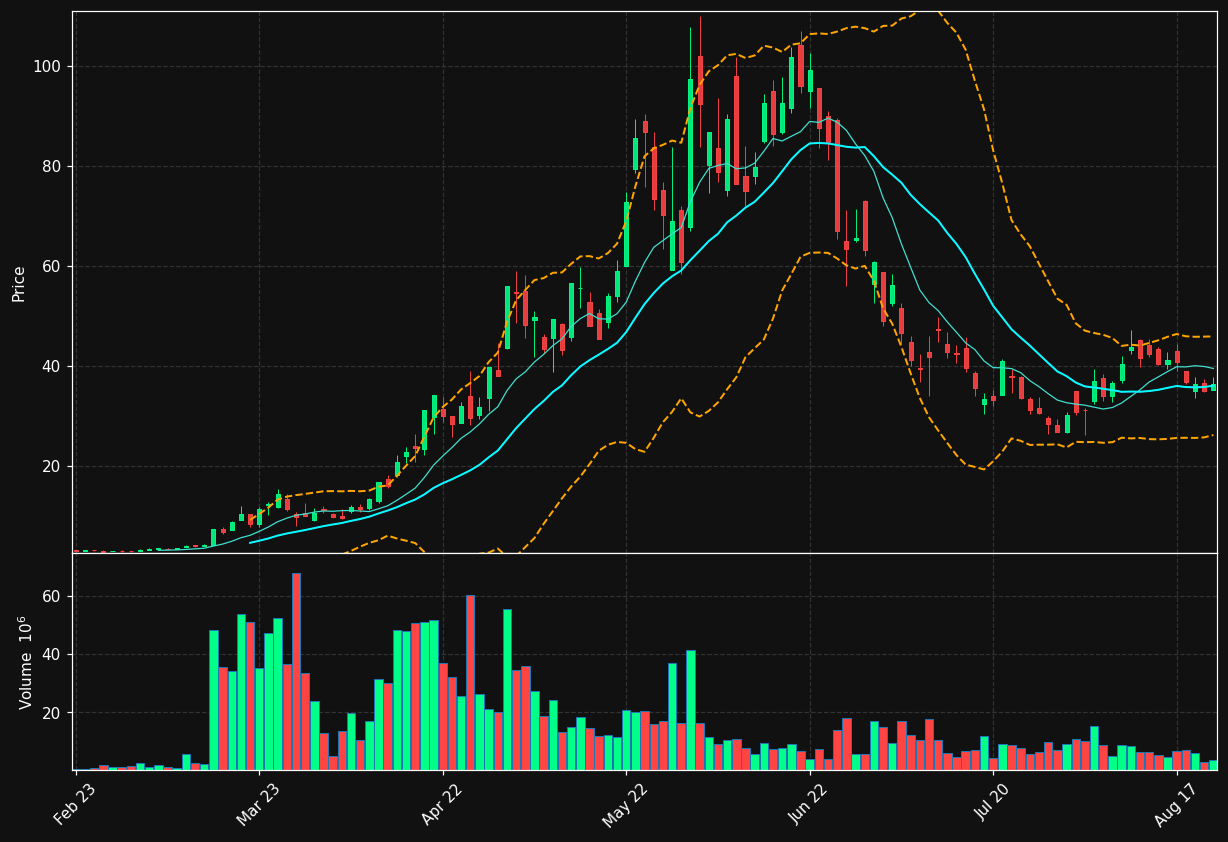Click the price axis value 60
Screen dimensions: 1228x842
[52, 267]
